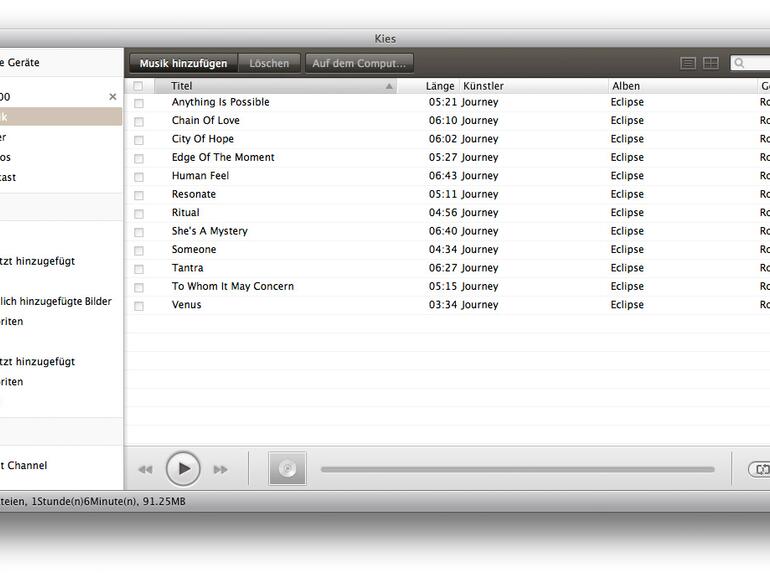Sort by Titel ascending arrow
The width and height of the screenshot is (770, 578).
(389, 86)
